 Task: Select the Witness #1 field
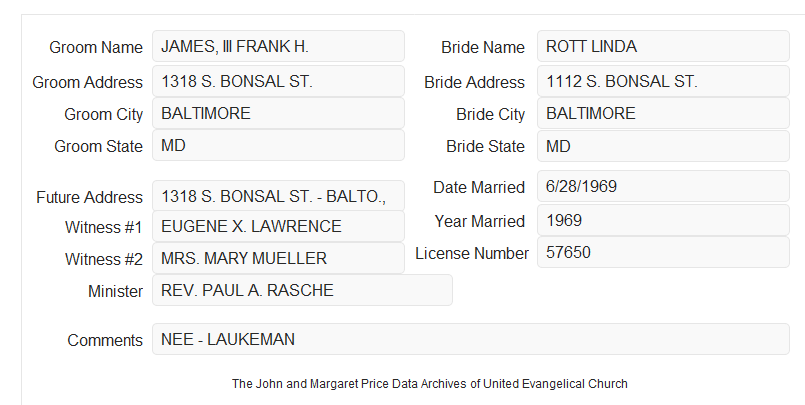(278, 226)
